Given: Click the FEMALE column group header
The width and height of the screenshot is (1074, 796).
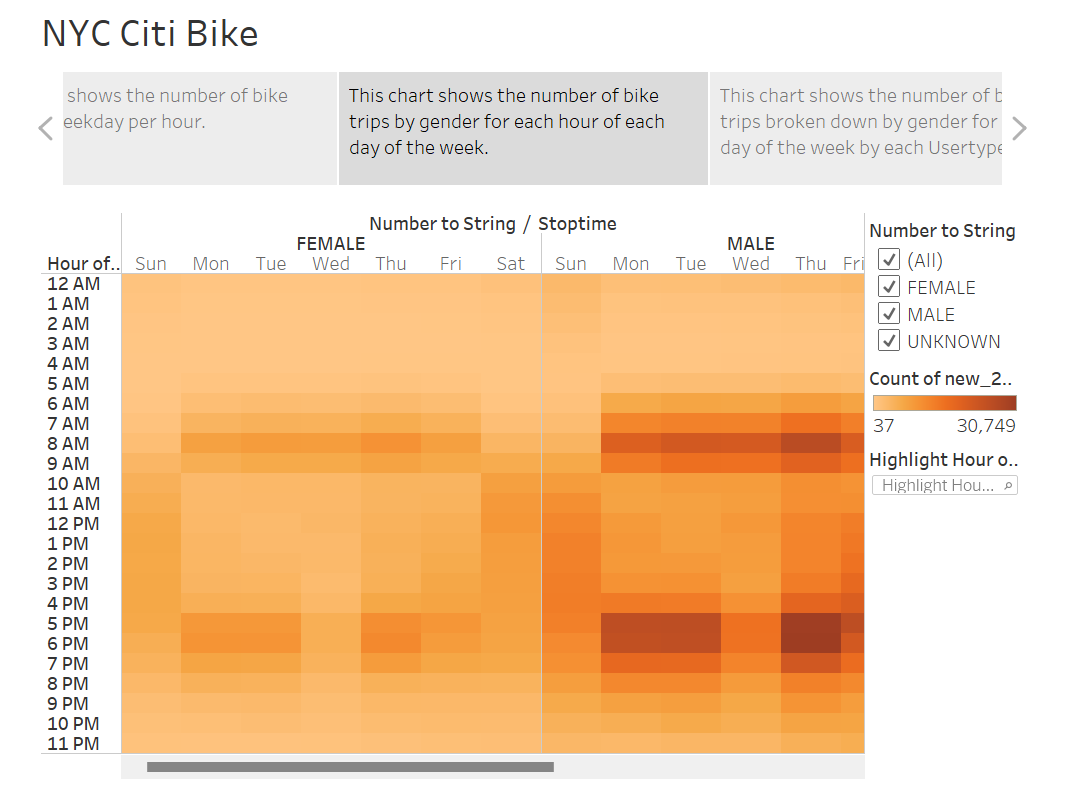Looking at the screenshot, I should [x=330, y=243].
